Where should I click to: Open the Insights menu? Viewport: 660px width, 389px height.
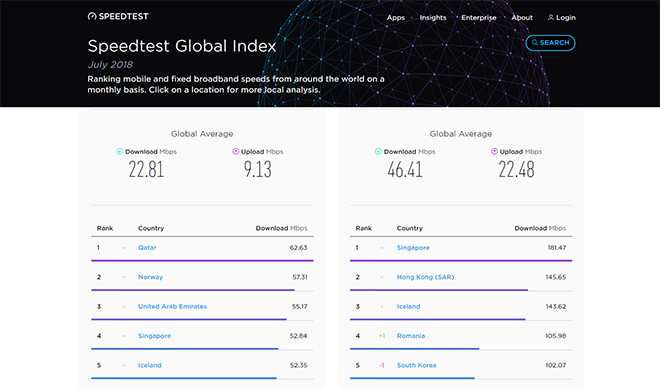[x=433, y=18]
